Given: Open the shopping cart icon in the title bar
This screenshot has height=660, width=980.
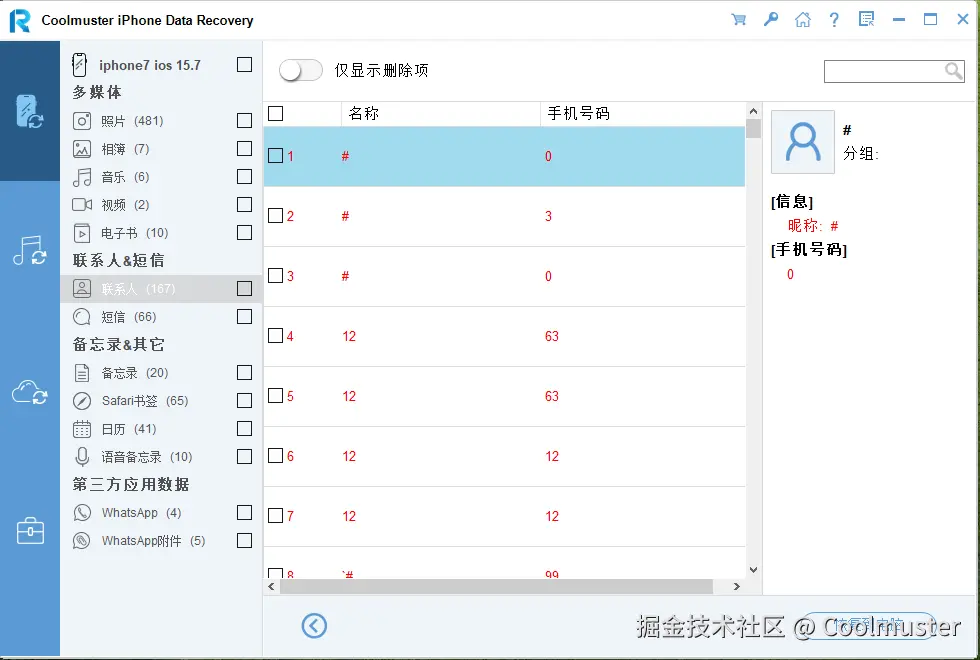Looking at the screenshot, I should tap(739, 19).
